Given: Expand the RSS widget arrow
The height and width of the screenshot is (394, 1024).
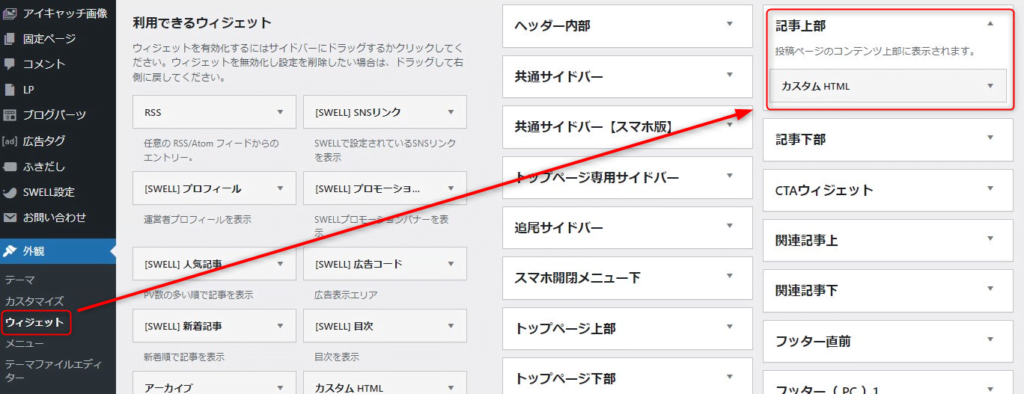Looking at the screenshot, I should click(280, 112).
